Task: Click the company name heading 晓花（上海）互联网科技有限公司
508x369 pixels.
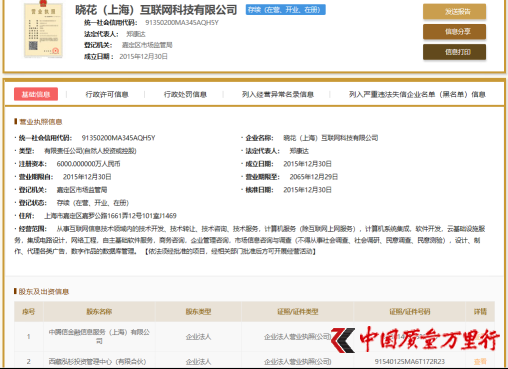Action: click(156, 10)
